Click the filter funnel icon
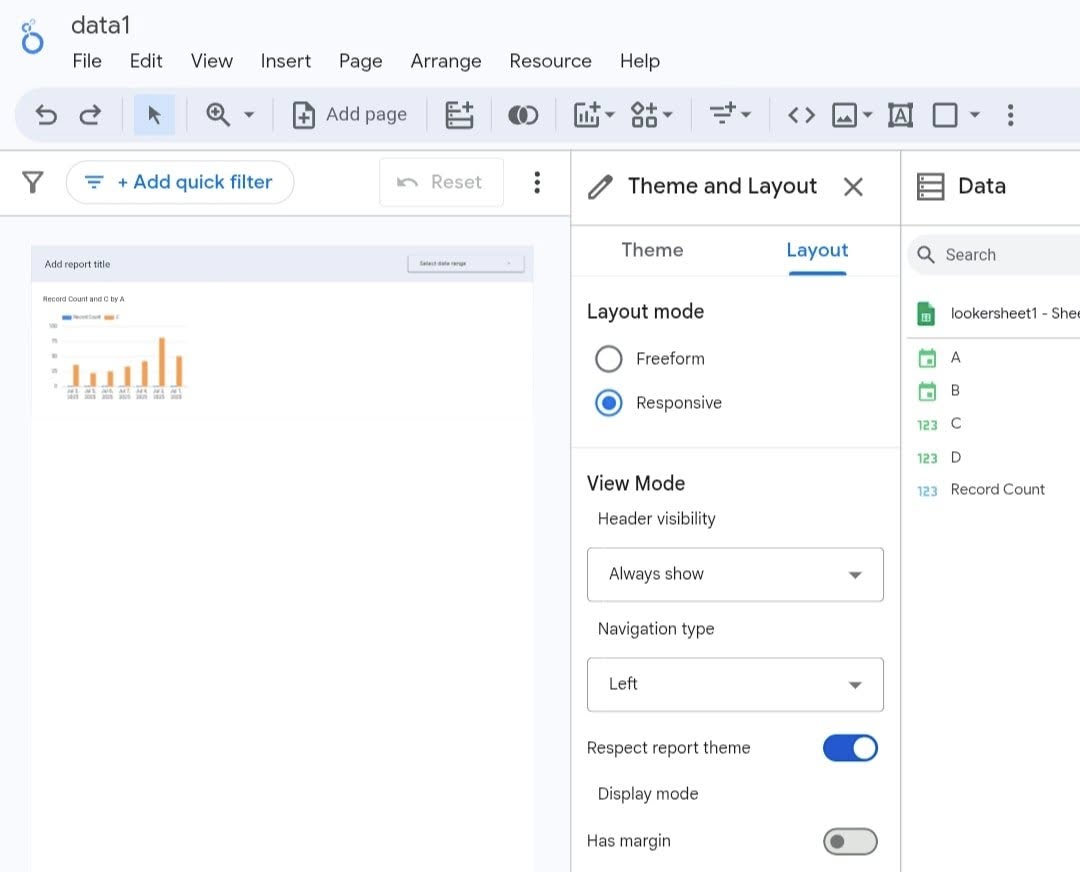The height and width of the screenshot is (872, 1080). click(33, 182)
